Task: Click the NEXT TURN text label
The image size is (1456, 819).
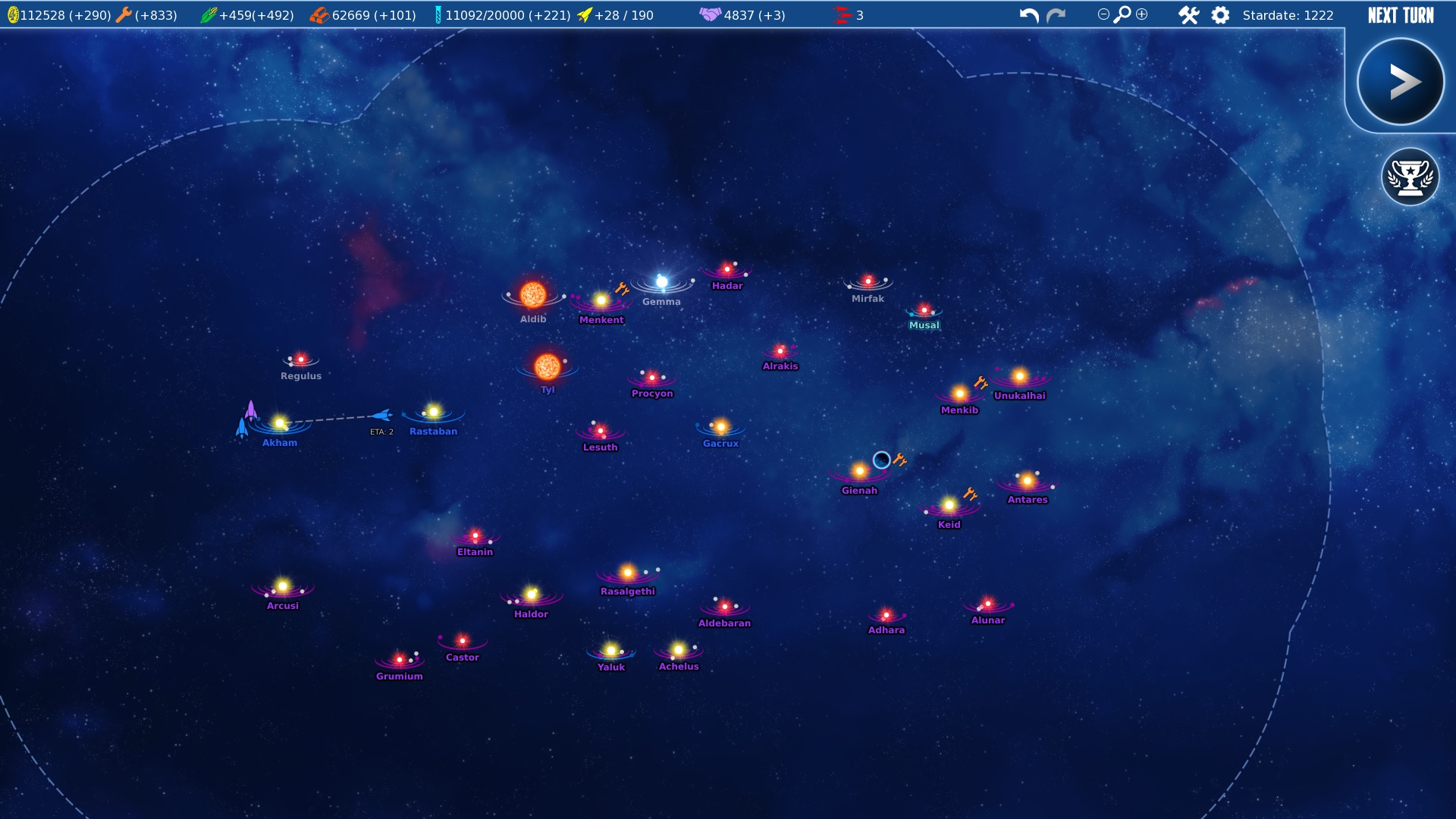Action: click(1400, 15)
